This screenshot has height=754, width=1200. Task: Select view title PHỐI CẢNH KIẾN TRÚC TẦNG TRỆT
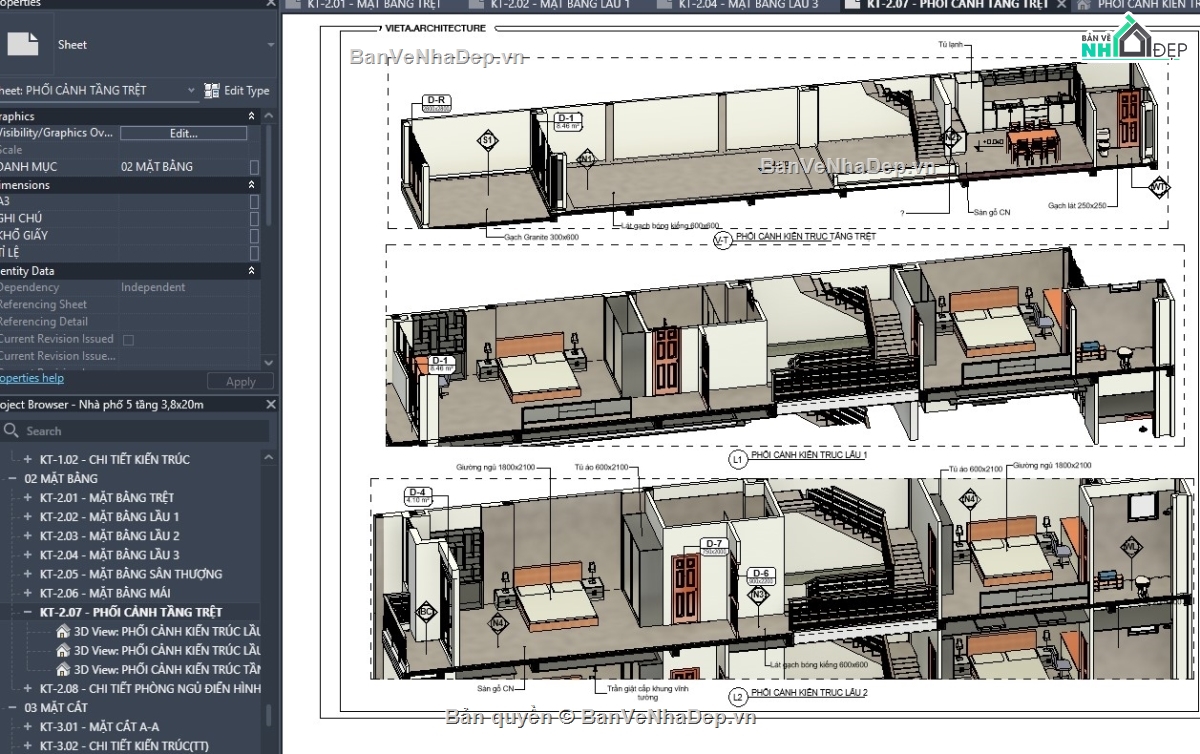point(806,237)
